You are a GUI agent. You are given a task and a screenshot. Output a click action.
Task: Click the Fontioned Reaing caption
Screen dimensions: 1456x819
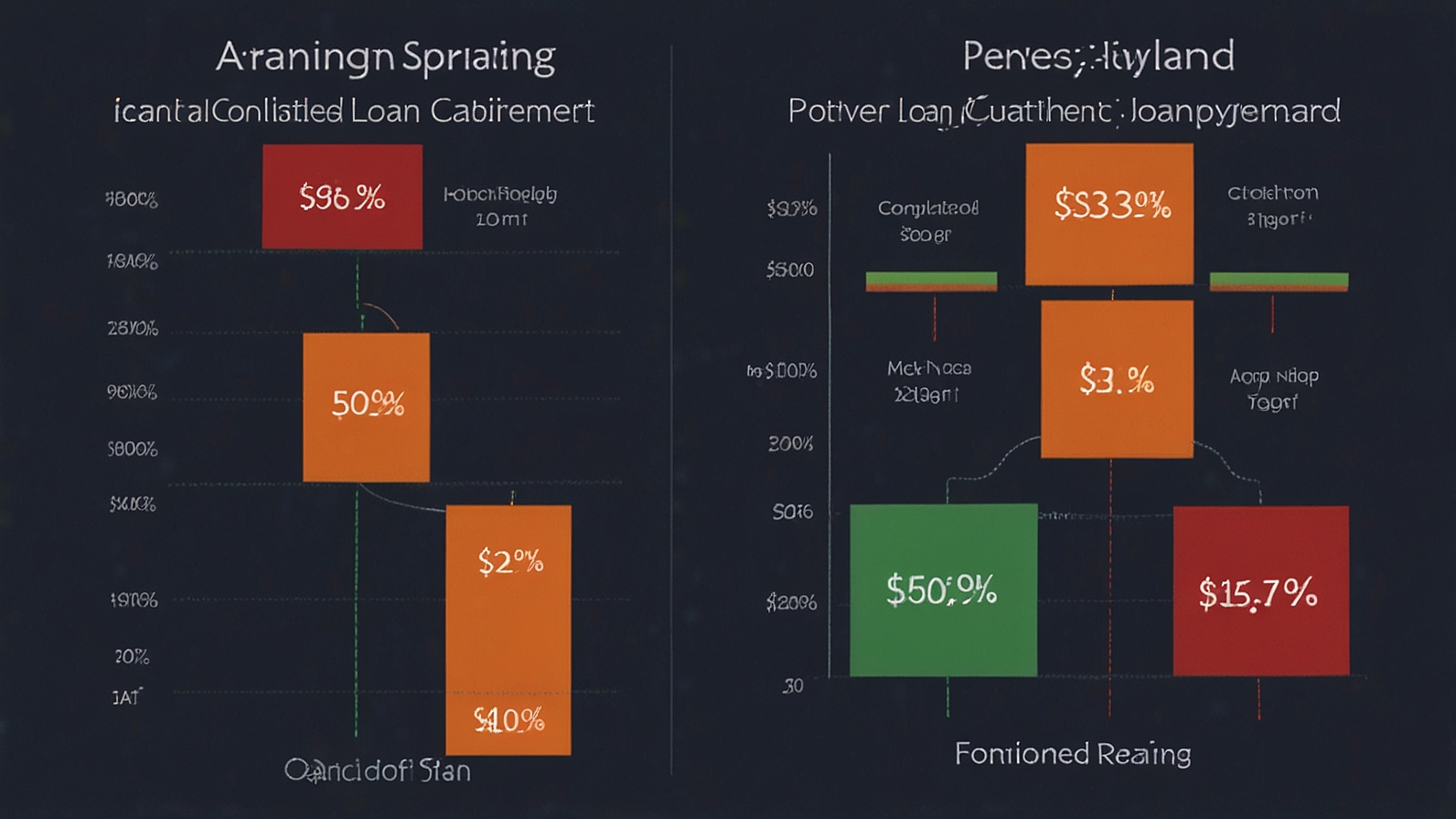click(x=1073, y=754)
